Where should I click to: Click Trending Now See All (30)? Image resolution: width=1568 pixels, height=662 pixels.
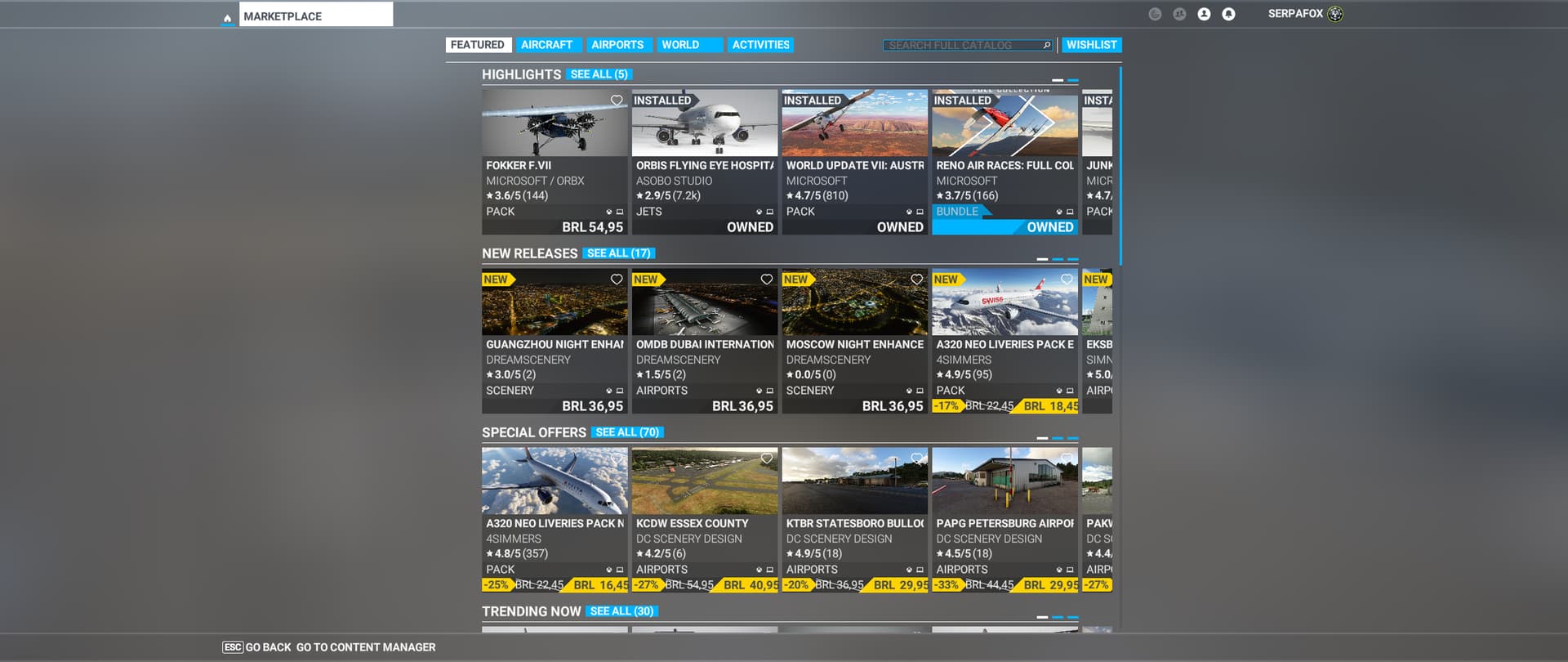coord(622,611)
